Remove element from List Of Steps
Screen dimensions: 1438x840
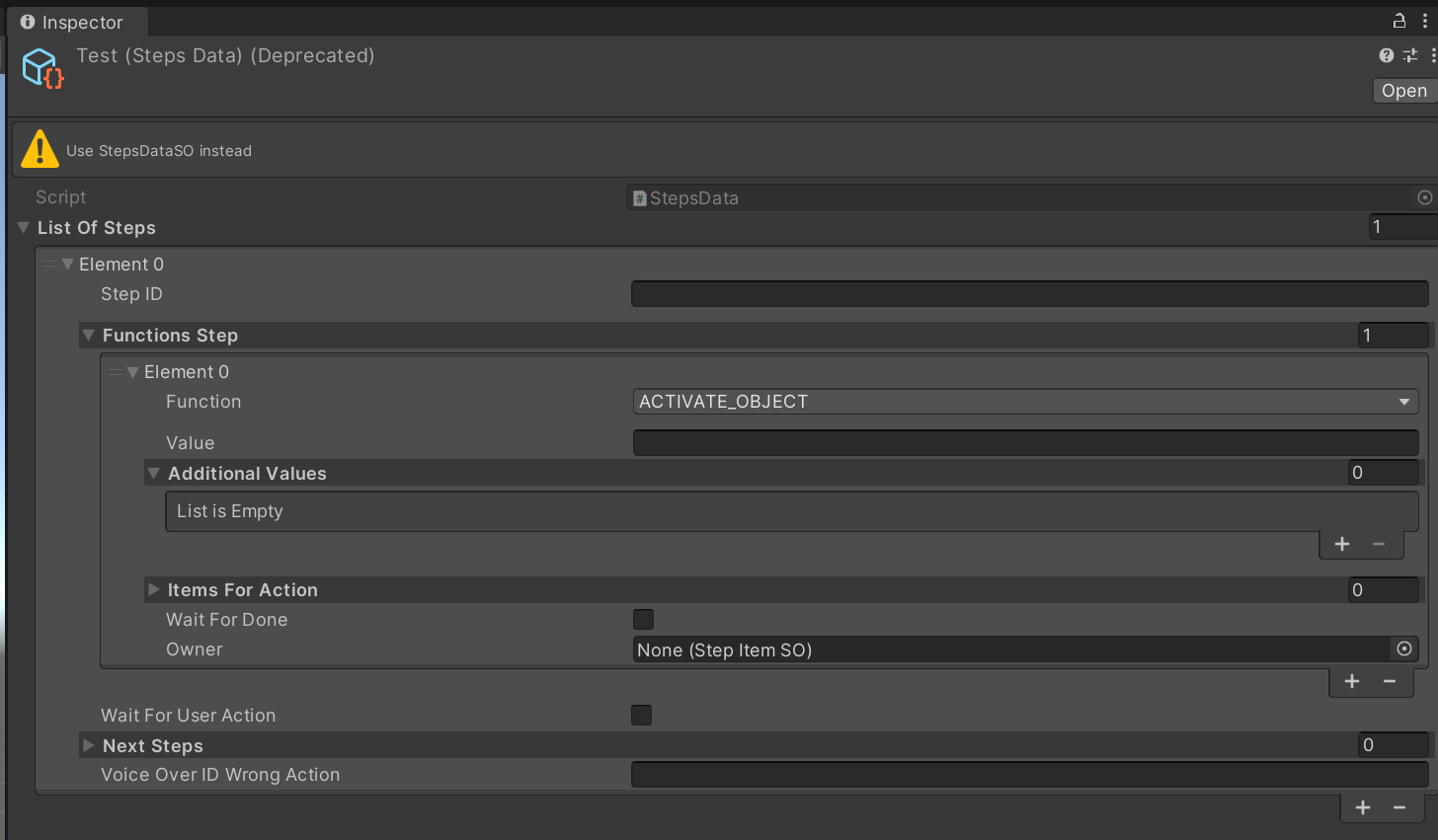tap(1399, 807)
